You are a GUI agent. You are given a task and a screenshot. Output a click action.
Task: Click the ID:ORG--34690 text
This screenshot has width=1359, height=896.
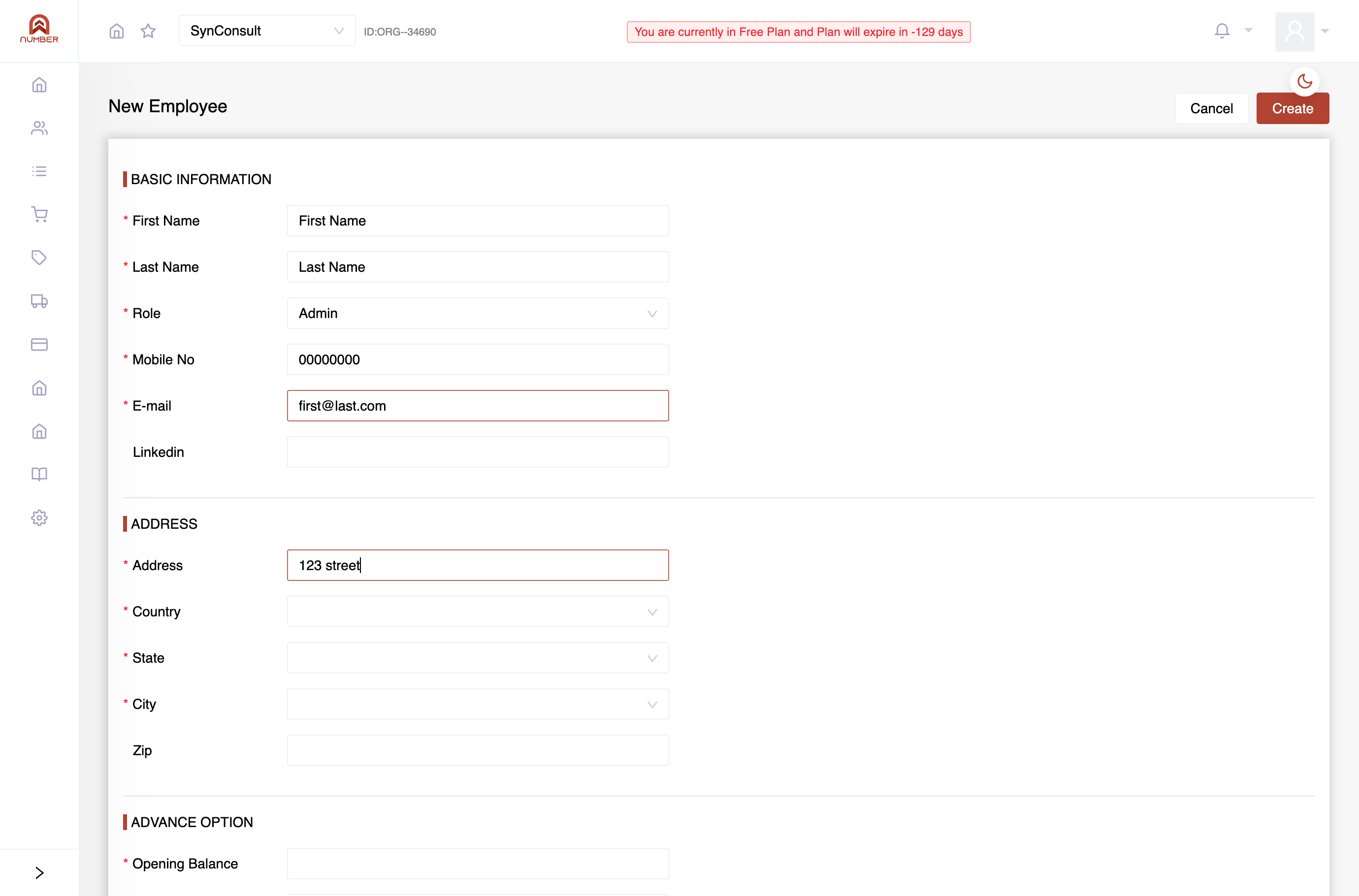(399, 32)
